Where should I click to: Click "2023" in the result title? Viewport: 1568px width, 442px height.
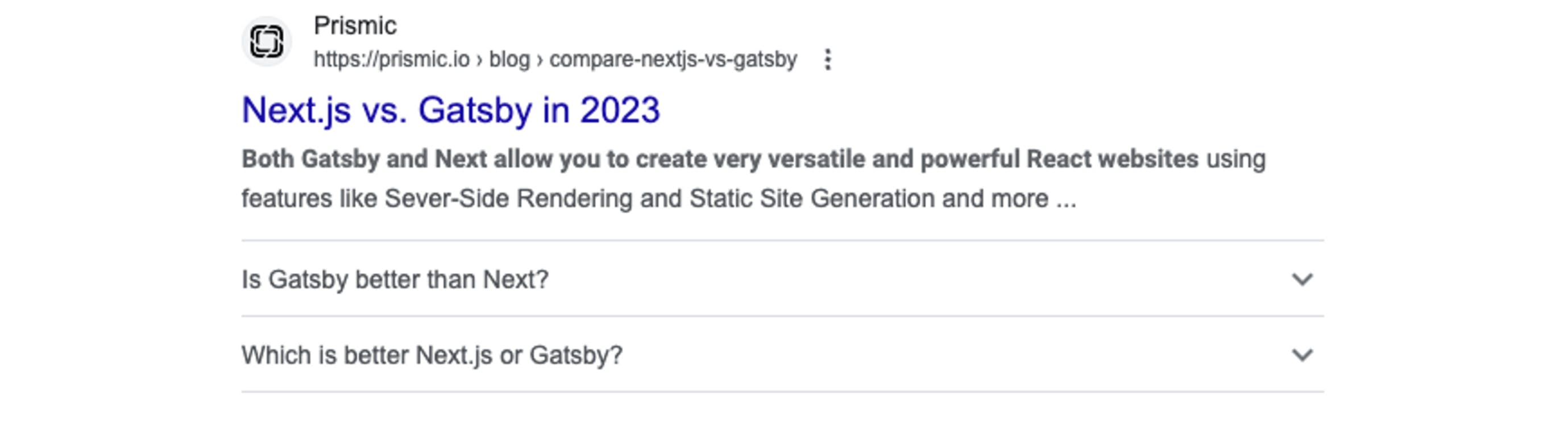(620, 110)
